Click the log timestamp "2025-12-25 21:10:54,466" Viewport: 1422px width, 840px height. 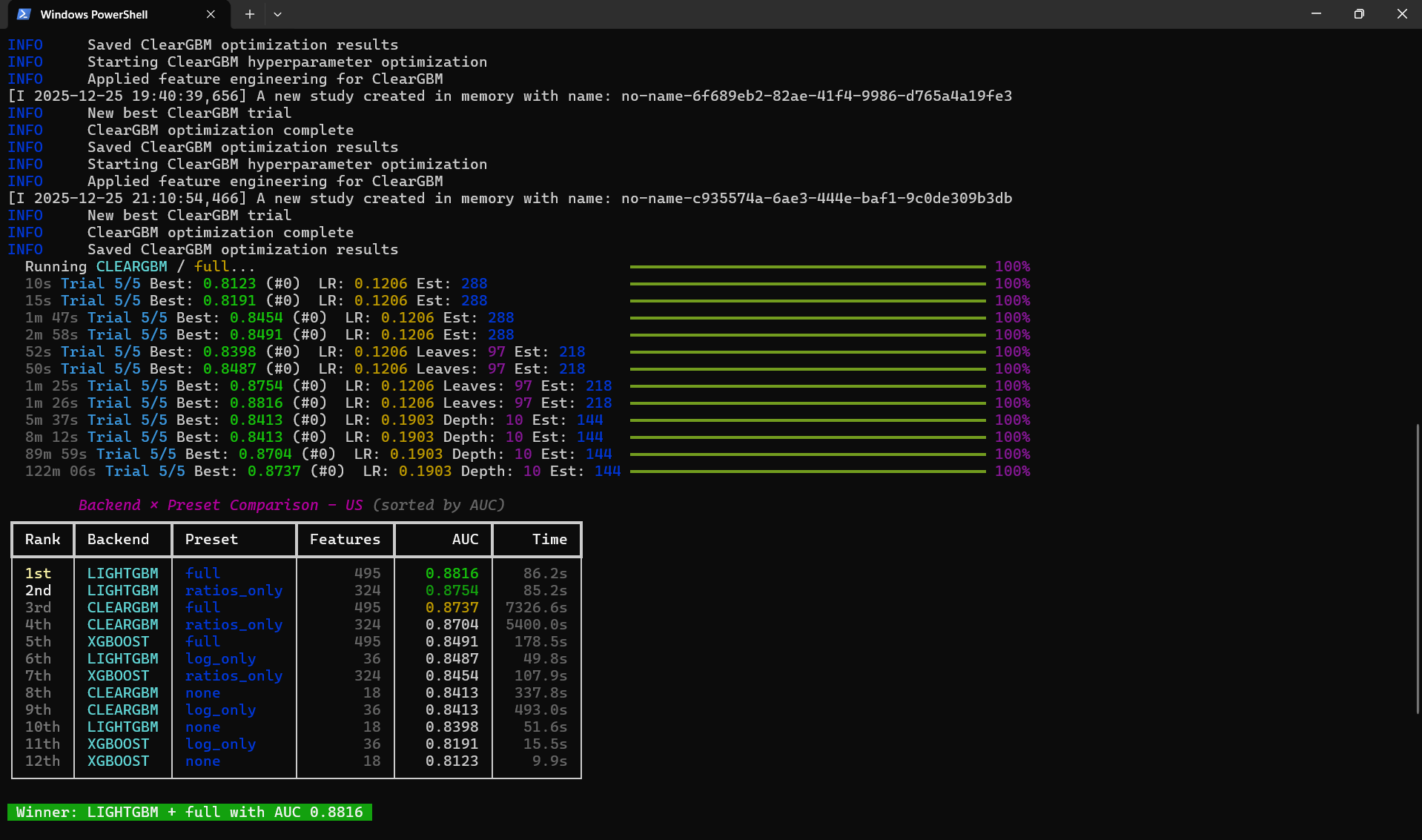point(140,199)
